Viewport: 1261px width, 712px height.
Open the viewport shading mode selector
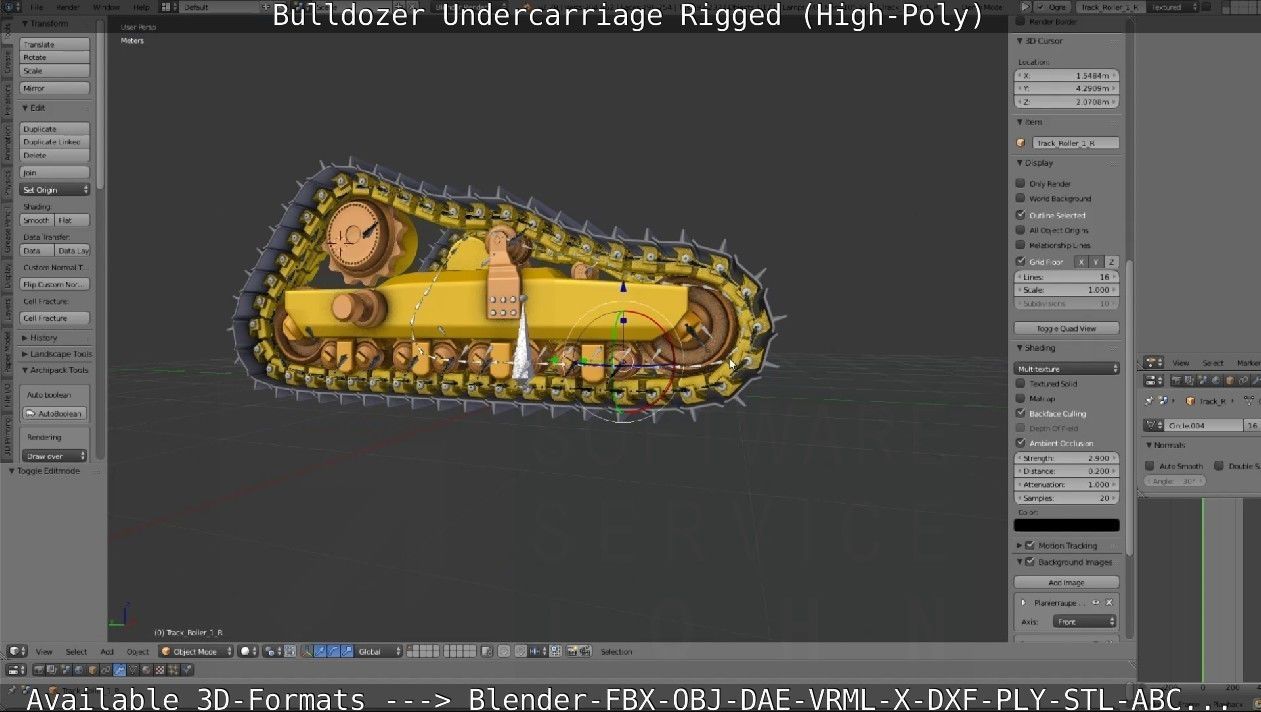pos(247,651)
